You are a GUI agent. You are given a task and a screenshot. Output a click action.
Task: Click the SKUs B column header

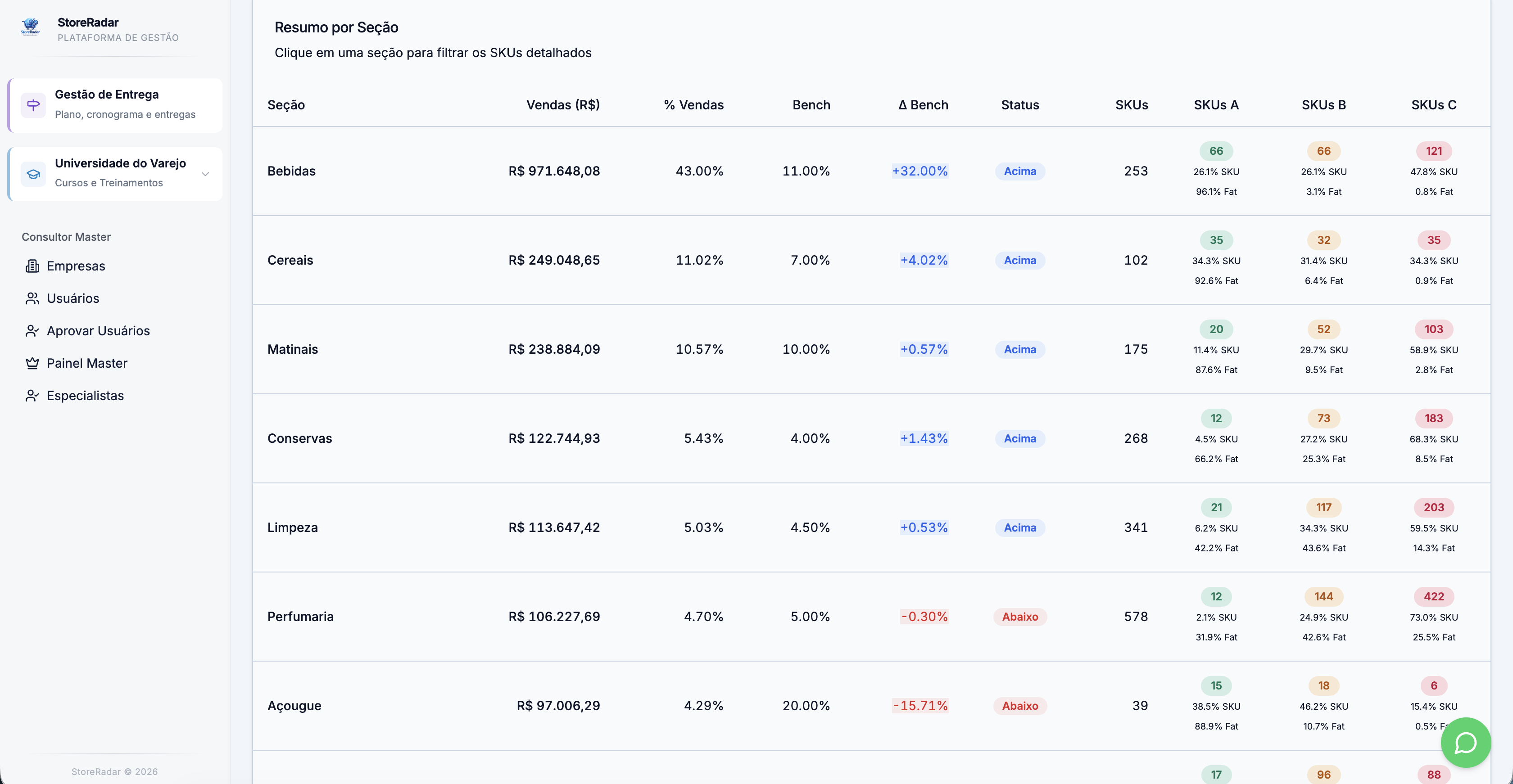tap(1323, 105)
